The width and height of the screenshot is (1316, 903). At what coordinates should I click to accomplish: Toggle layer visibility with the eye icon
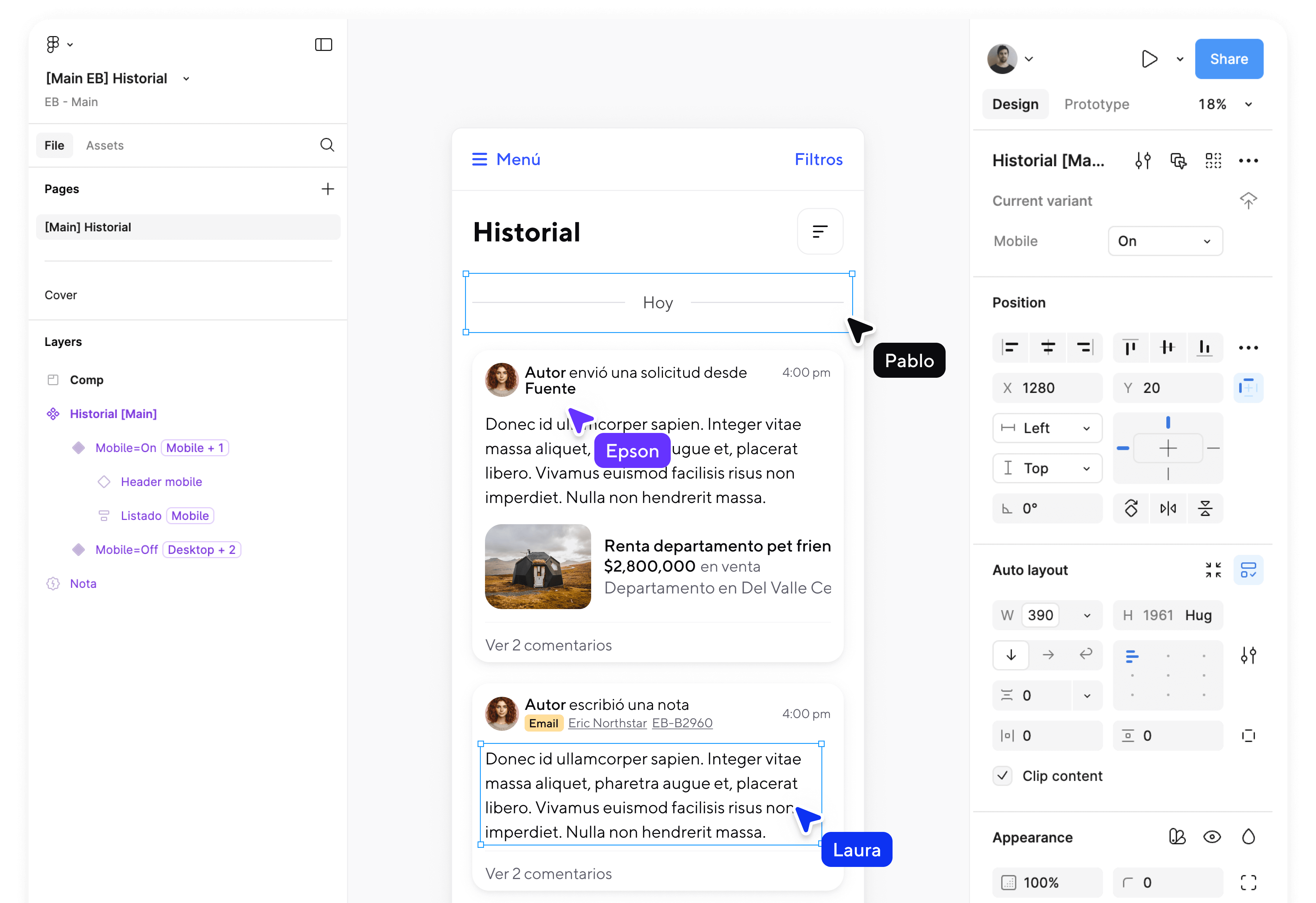pos(1212,837)
